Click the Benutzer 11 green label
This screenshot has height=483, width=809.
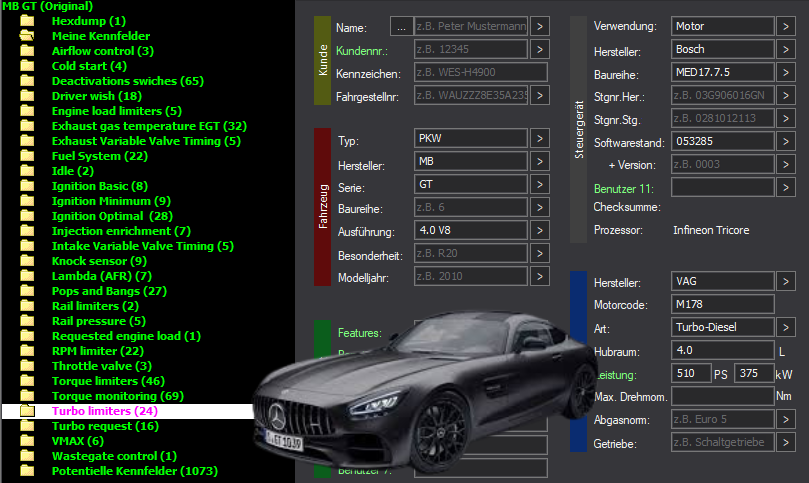pos(624,189)
